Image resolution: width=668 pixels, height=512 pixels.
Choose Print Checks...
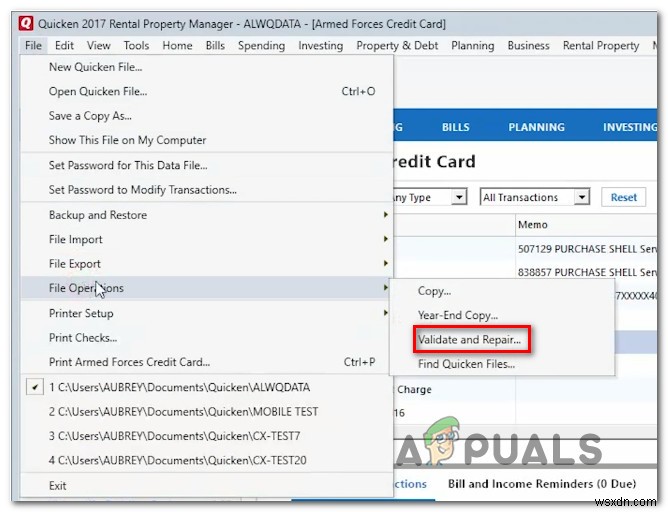click(x=207, y=338)
